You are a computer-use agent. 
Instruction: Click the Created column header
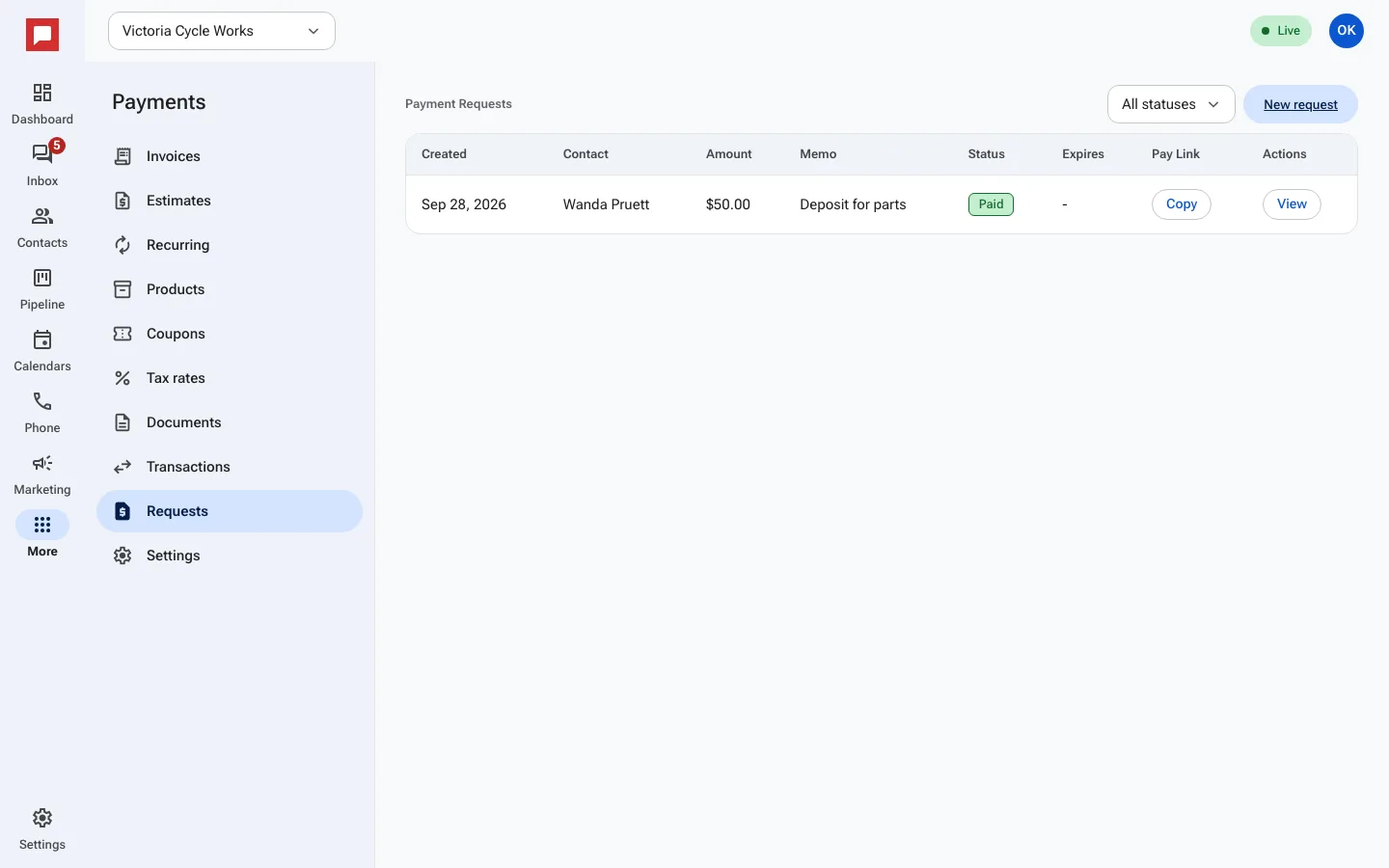pyautogui.click(x=444, y=154)
